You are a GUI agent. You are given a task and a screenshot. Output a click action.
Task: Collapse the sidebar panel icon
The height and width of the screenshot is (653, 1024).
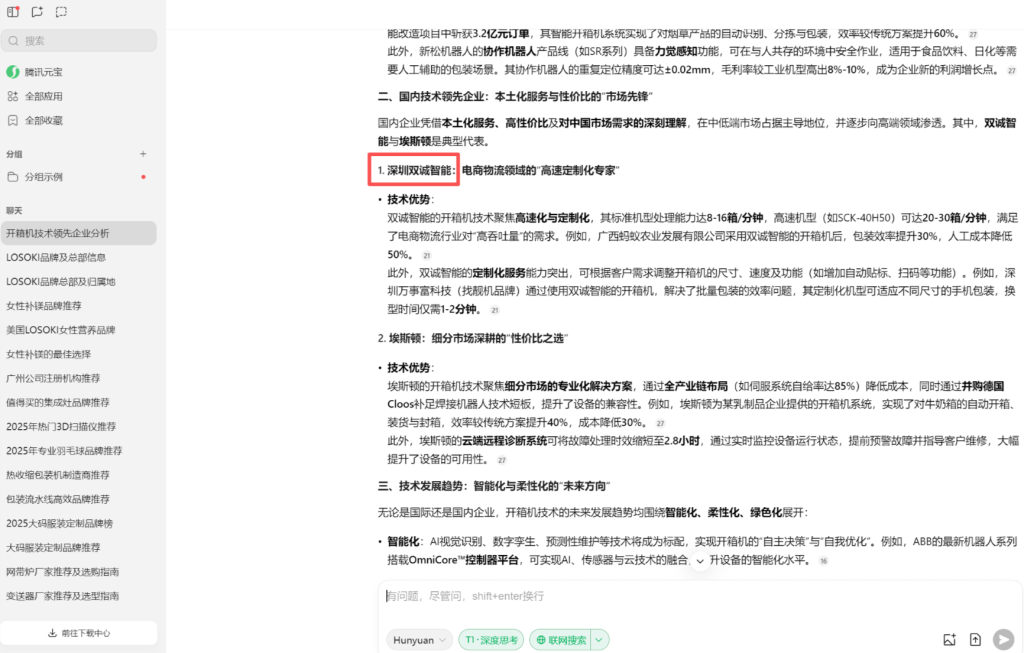[13, 12]
